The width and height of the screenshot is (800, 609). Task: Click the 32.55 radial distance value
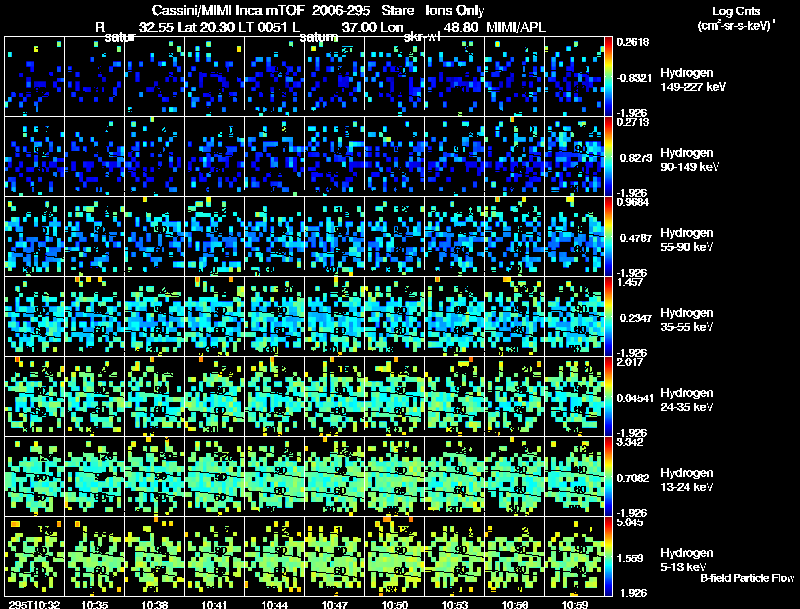coord(157,27)
